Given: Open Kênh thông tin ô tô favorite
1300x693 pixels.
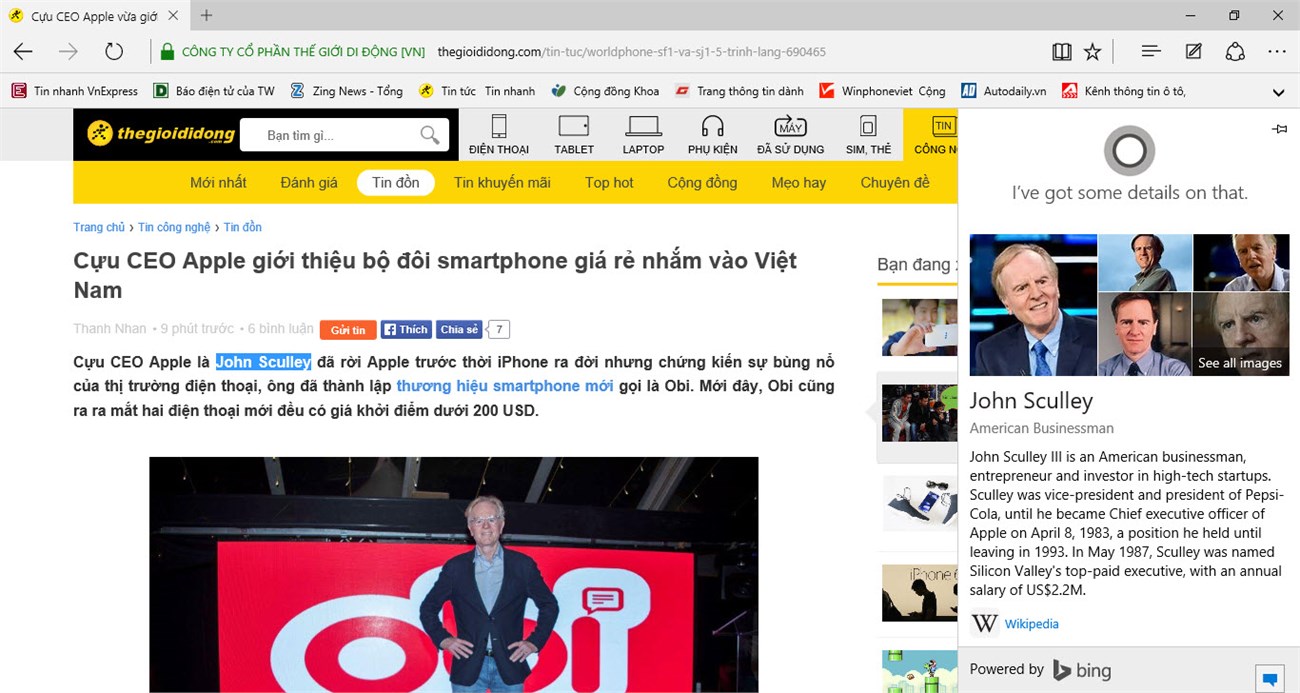Looking at the screenshot, I should tap(1124, 91).
